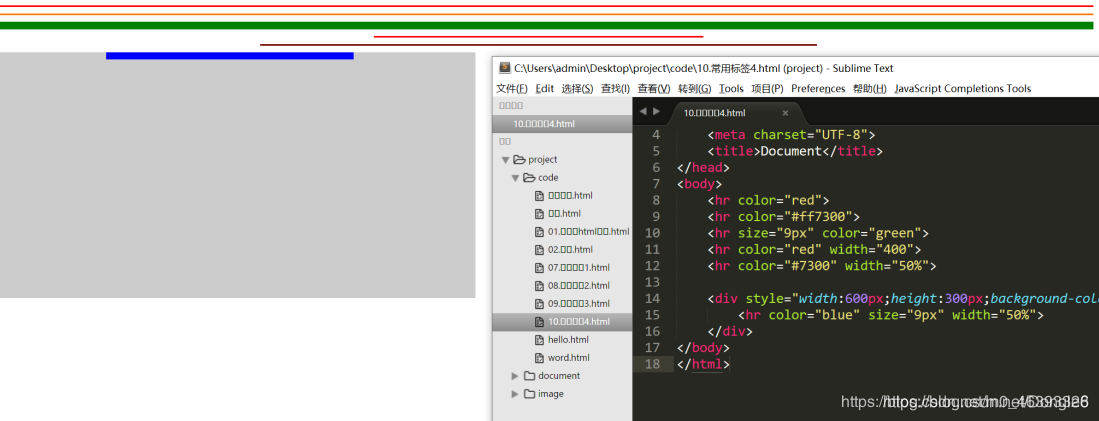Open word.html in the sidebar
Screen dimensions: 1099x421
[568, 358]
